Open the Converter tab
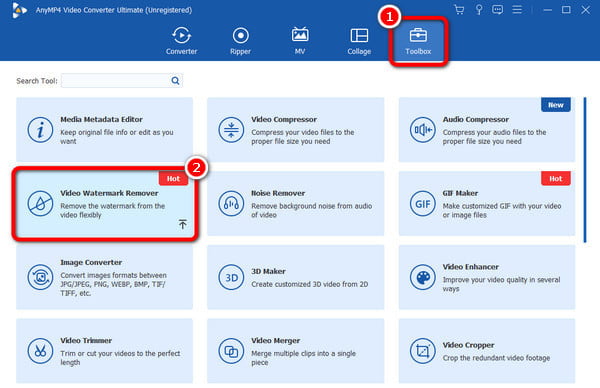The image size is (600, 388). tap(181, 41)
